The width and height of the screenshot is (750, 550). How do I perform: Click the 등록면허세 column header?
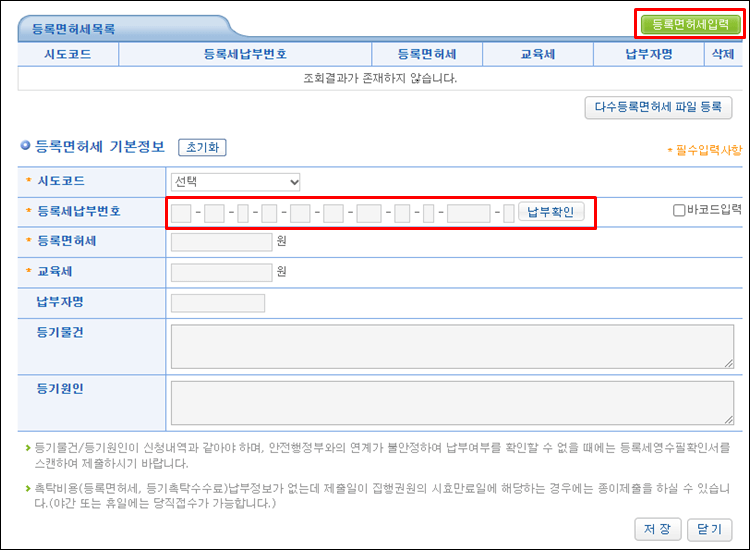point(427,54)
